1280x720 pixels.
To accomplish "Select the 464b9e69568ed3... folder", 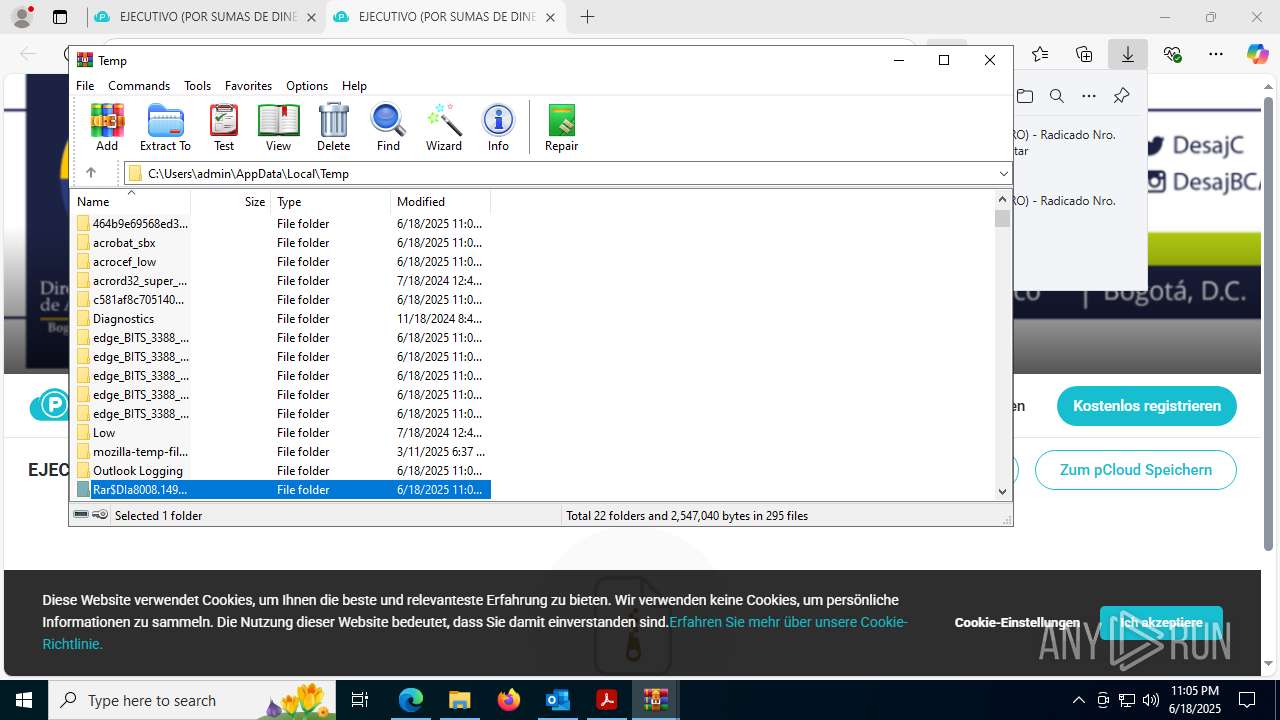I will [140, 224].
